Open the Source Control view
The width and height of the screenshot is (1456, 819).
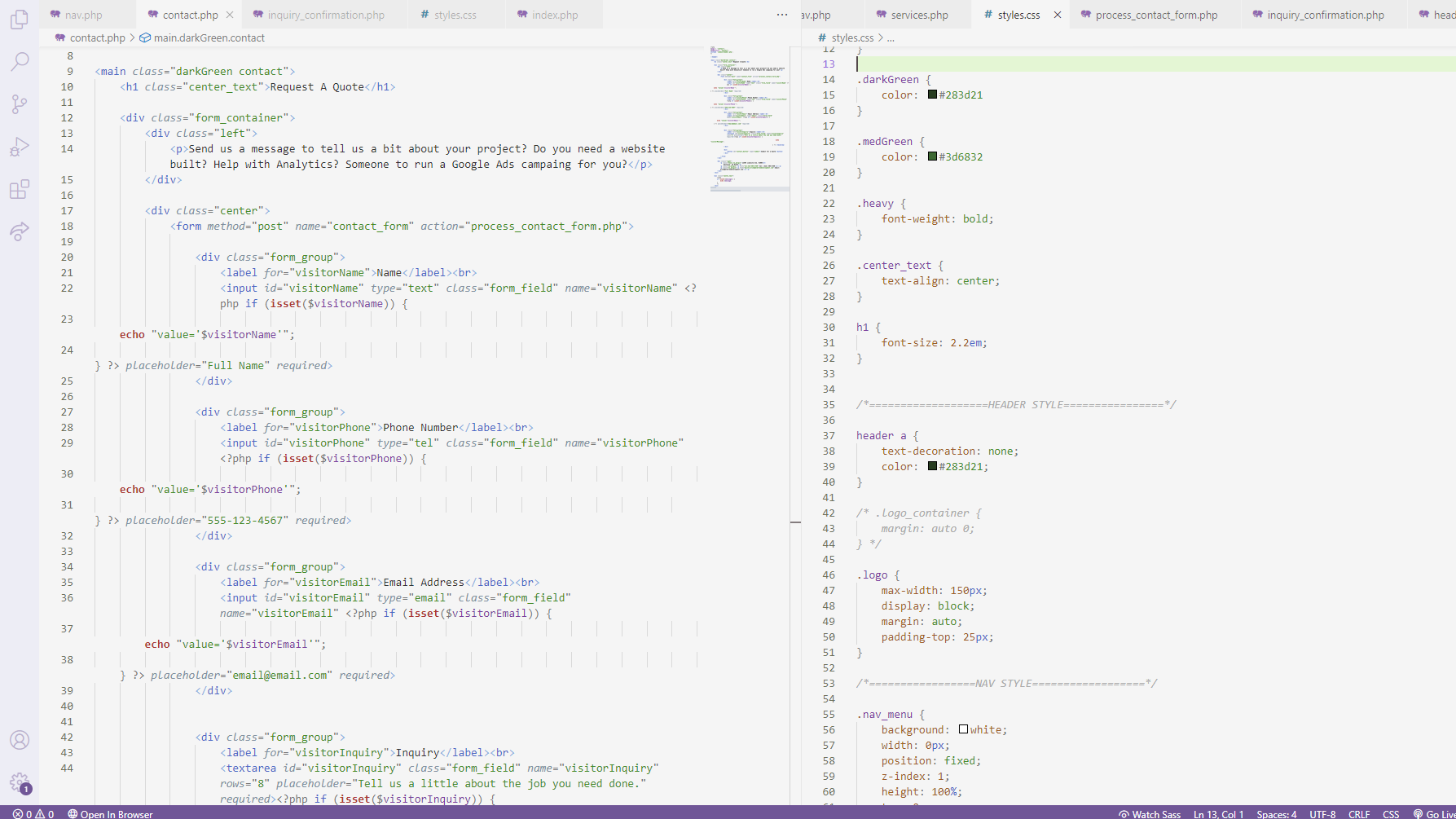point(20,103)
